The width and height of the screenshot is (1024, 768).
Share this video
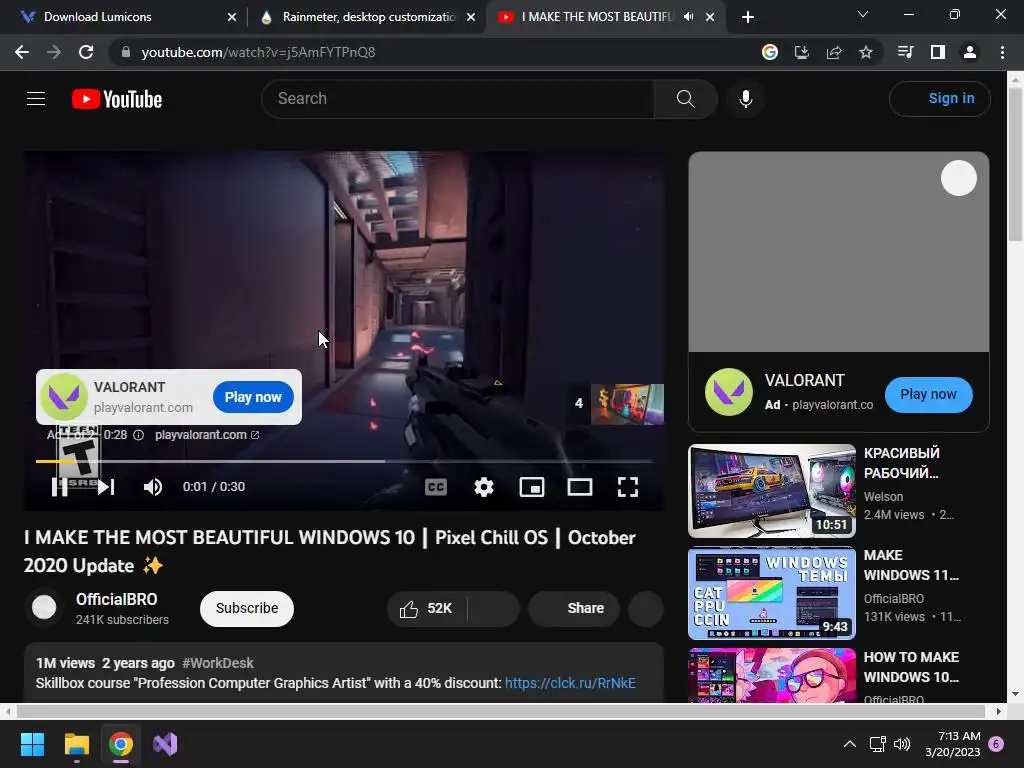pyautogui.click(x=574, y=609)
